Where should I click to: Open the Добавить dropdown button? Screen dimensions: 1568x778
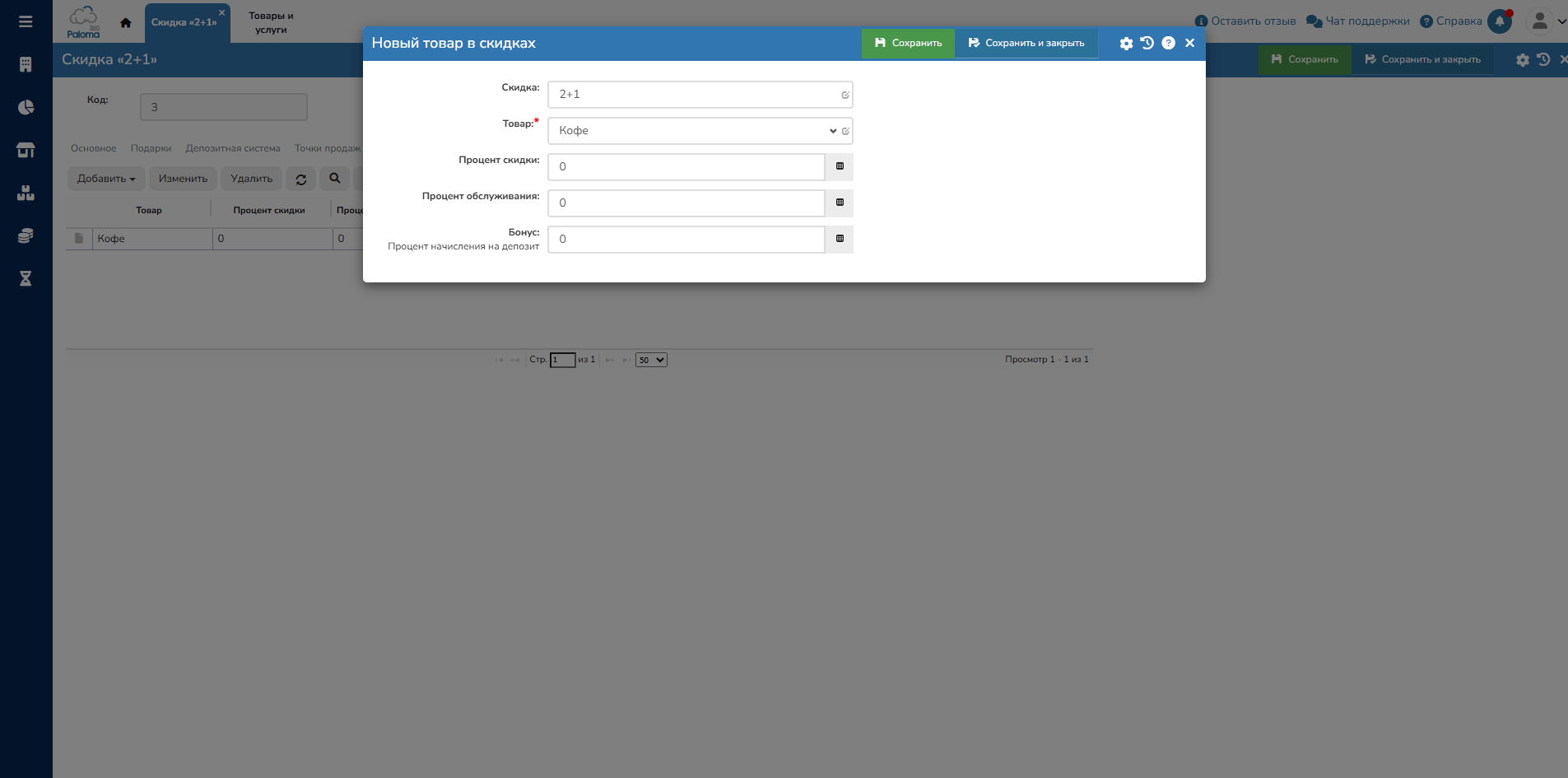(106, 179)
